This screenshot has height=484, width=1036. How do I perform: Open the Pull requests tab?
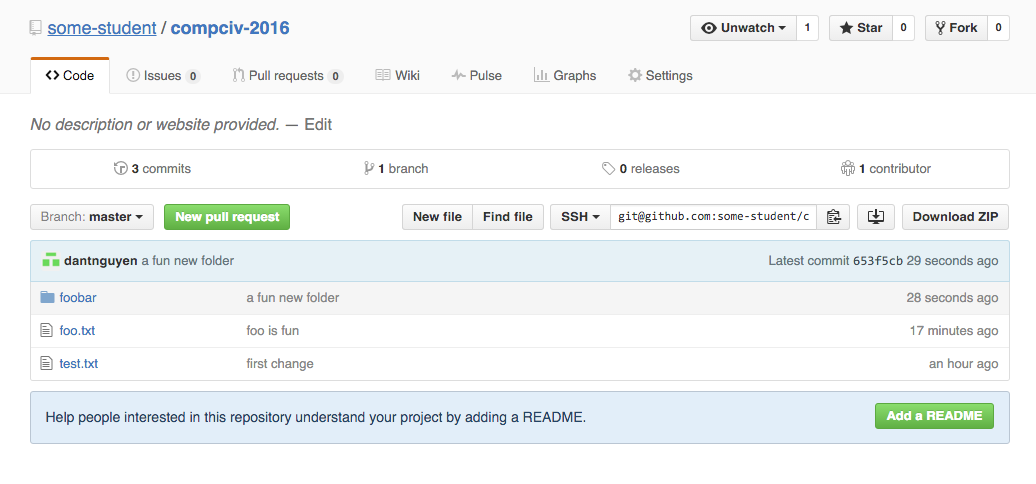click(287, 76)
